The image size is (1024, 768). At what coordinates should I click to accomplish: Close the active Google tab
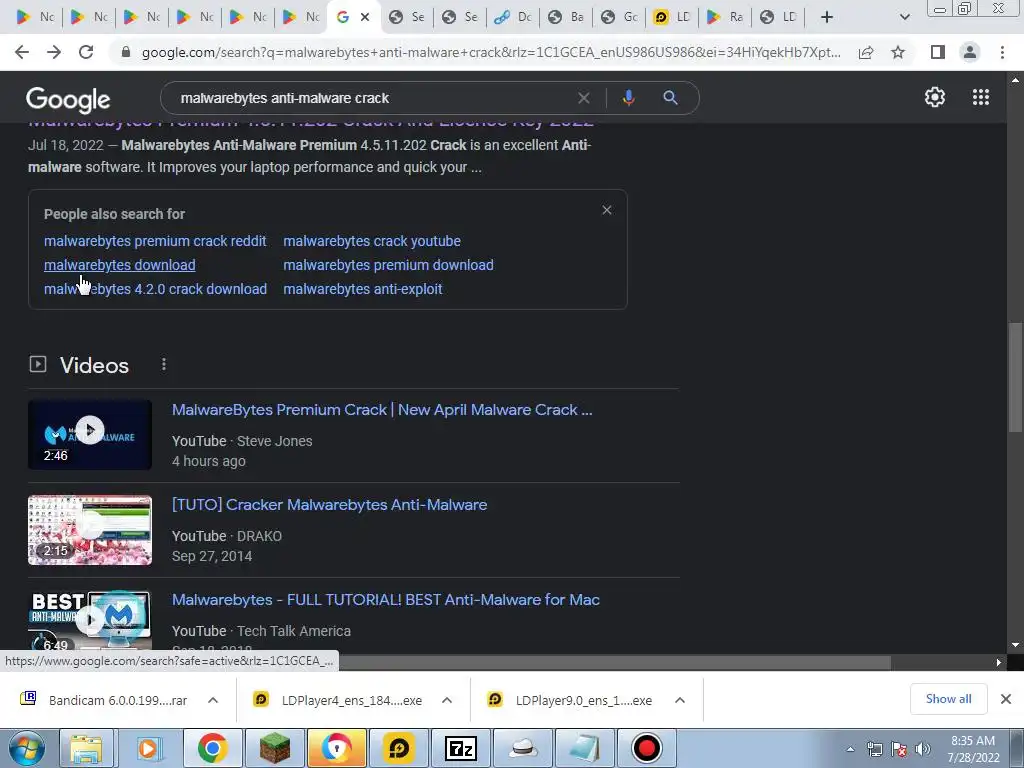tap(365, 17)
